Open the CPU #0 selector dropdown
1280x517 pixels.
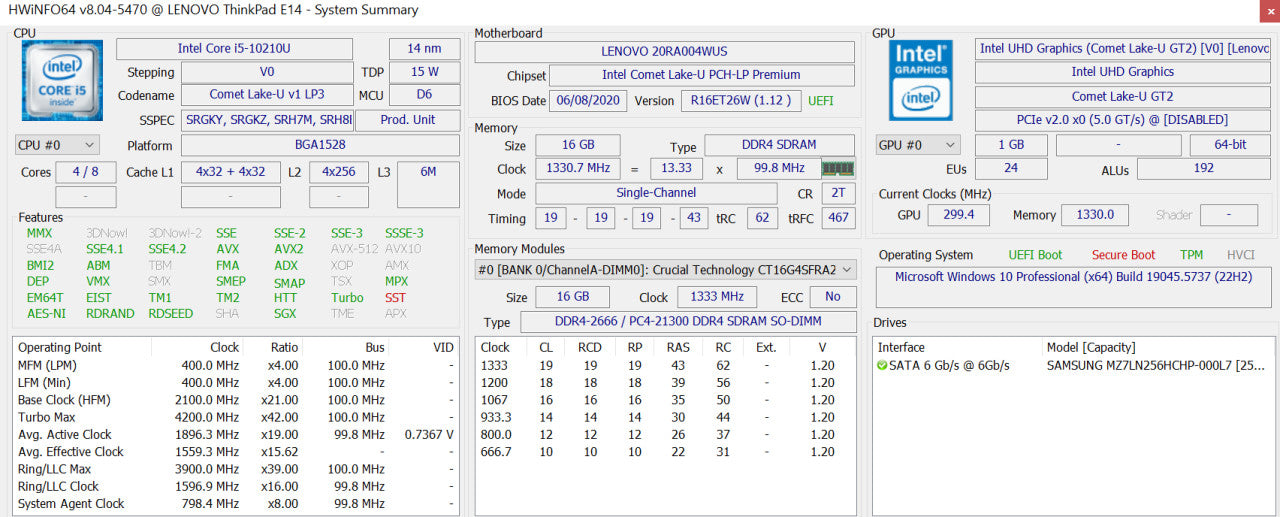[x=58, y=145]
